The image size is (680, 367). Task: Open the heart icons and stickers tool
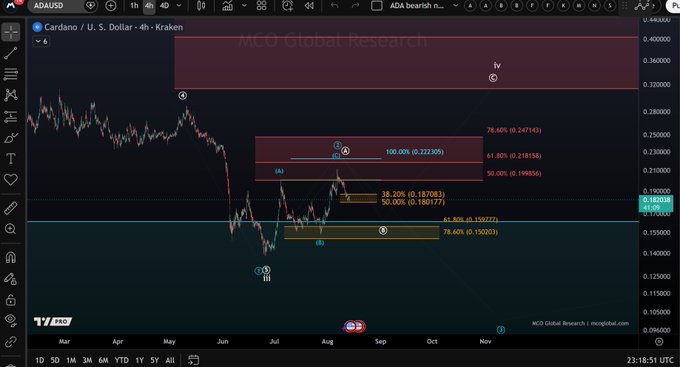coord(11,180)
